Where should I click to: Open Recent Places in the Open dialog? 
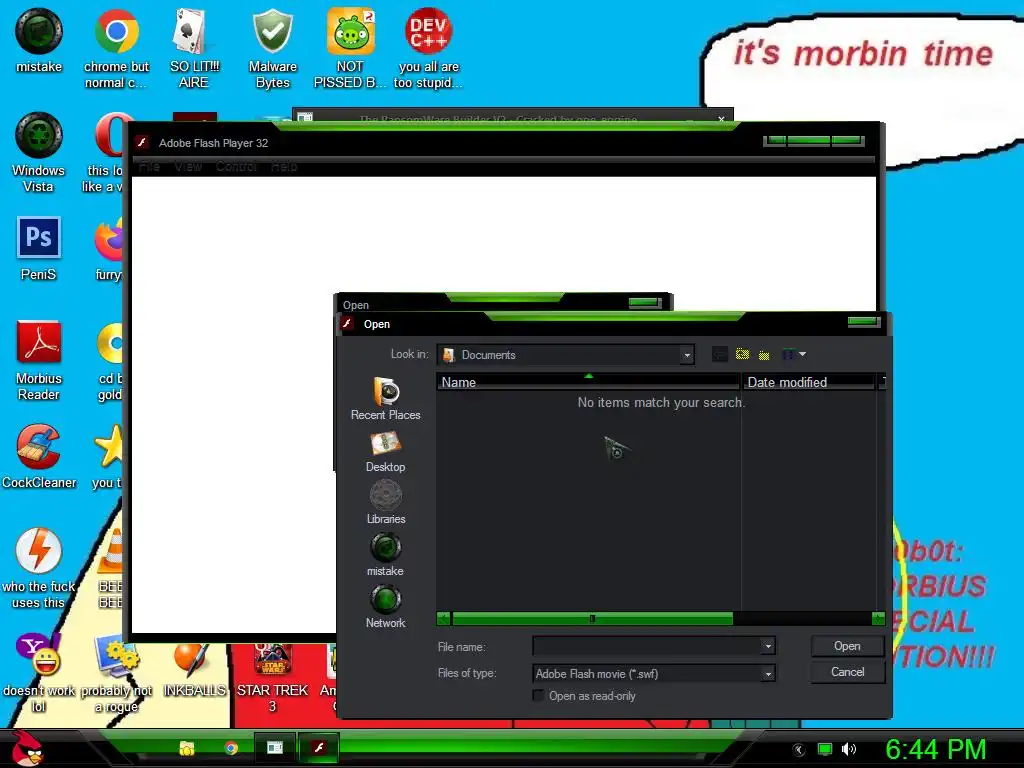(385, 398)
